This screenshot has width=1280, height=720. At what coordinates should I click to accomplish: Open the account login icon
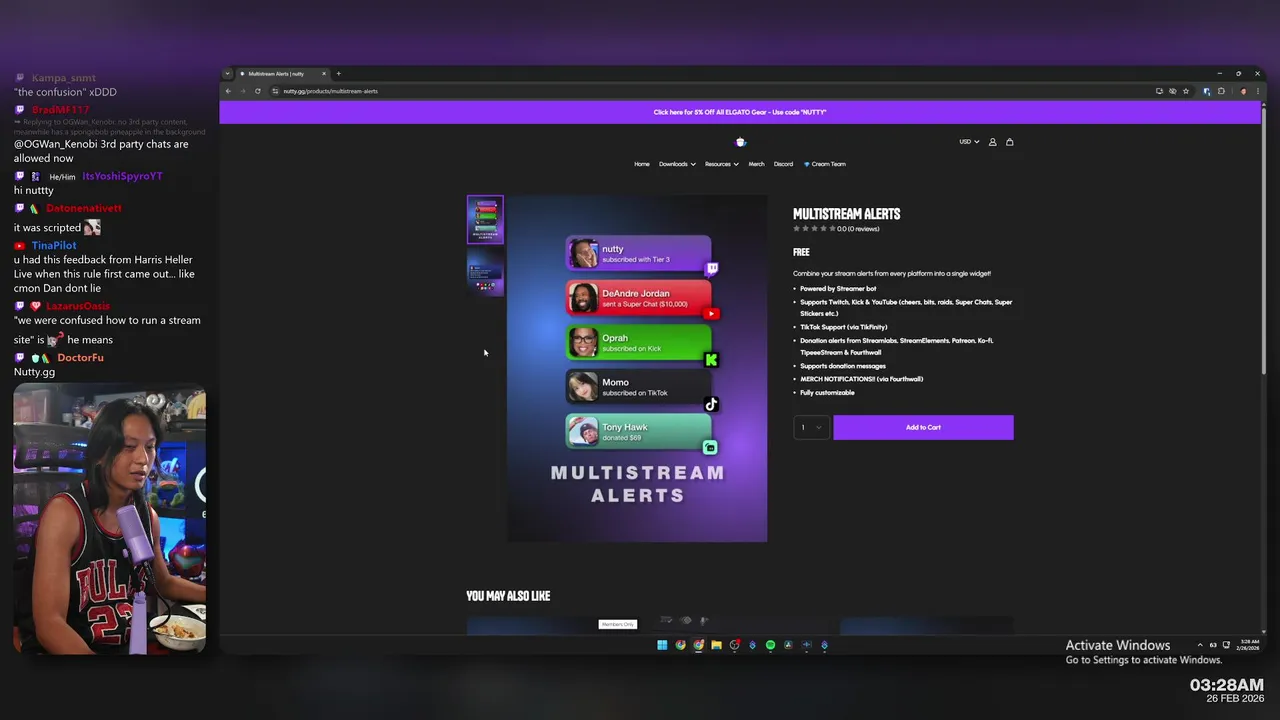992,142
